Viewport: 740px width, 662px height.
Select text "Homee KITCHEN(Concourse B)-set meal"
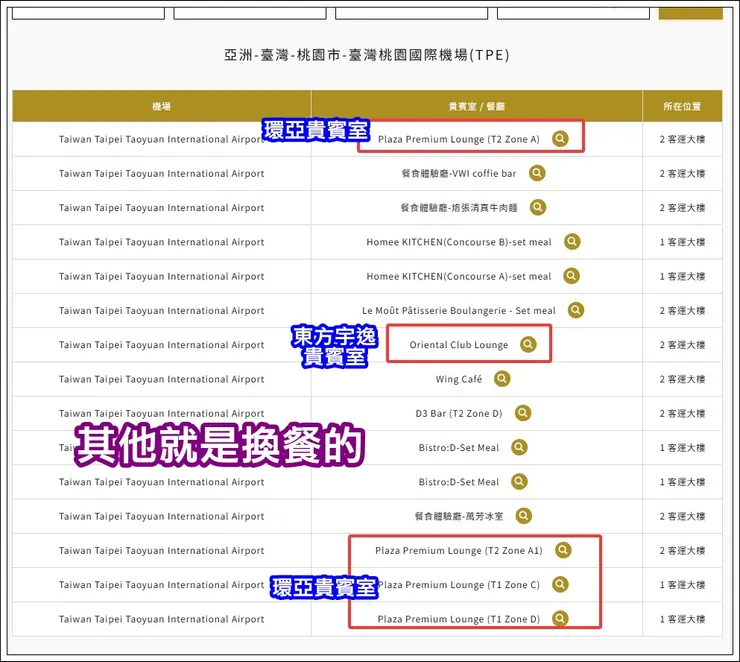pyautogui.click(x=459, y=242)
